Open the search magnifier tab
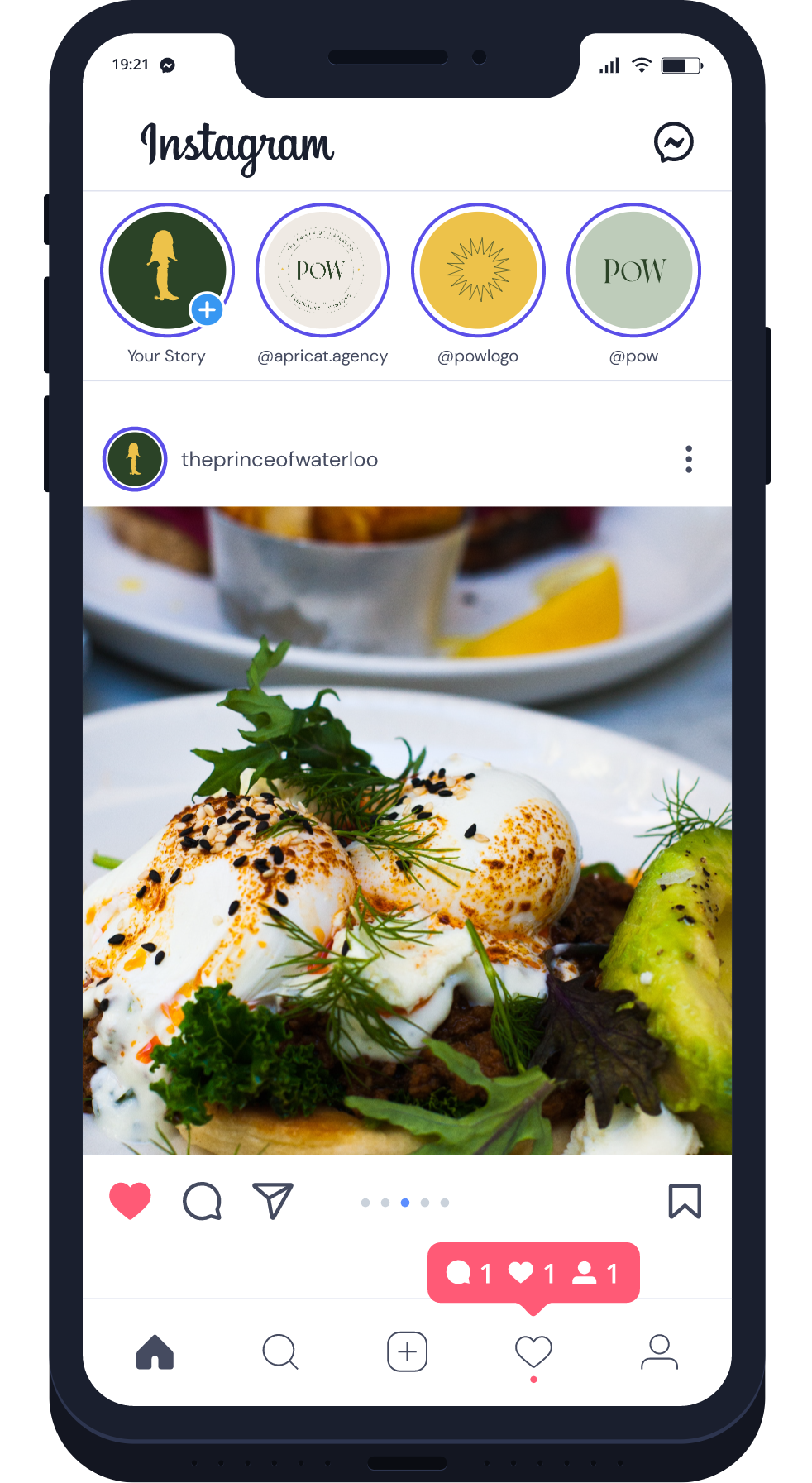 [x=280, y=1352]
